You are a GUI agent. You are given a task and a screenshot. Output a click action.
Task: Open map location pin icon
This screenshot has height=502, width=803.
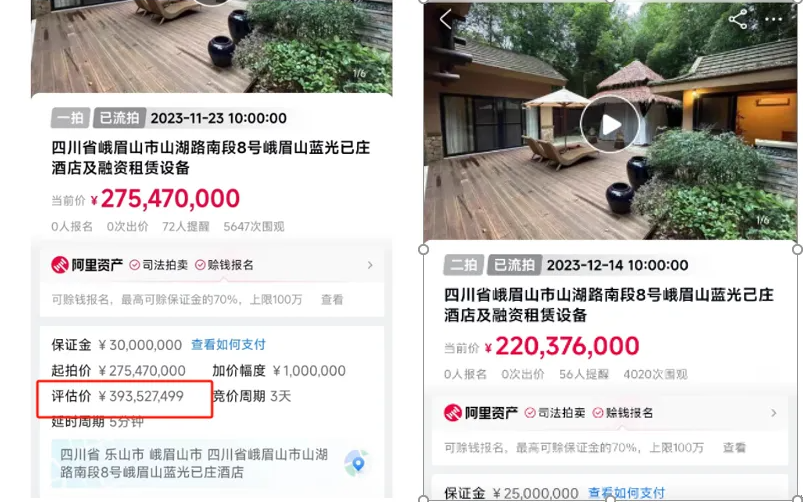[357, 463]
